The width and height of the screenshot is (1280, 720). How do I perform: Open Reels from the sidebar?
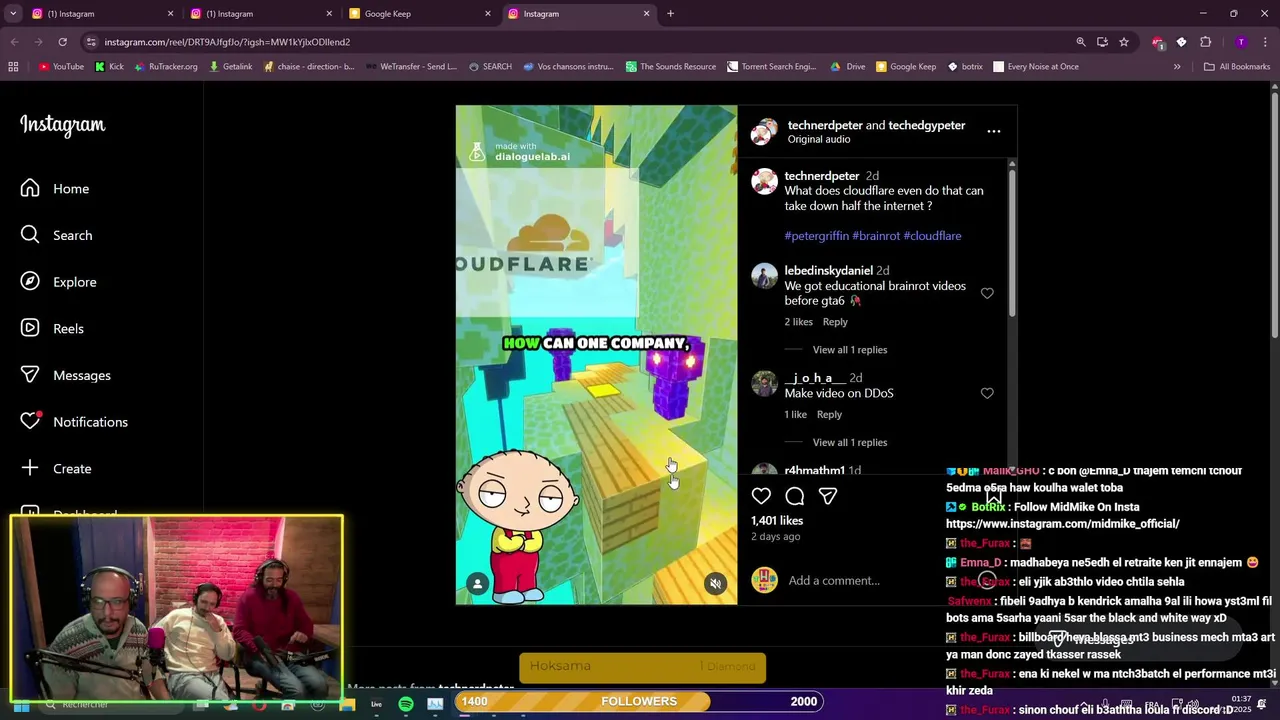pos(55,328)
